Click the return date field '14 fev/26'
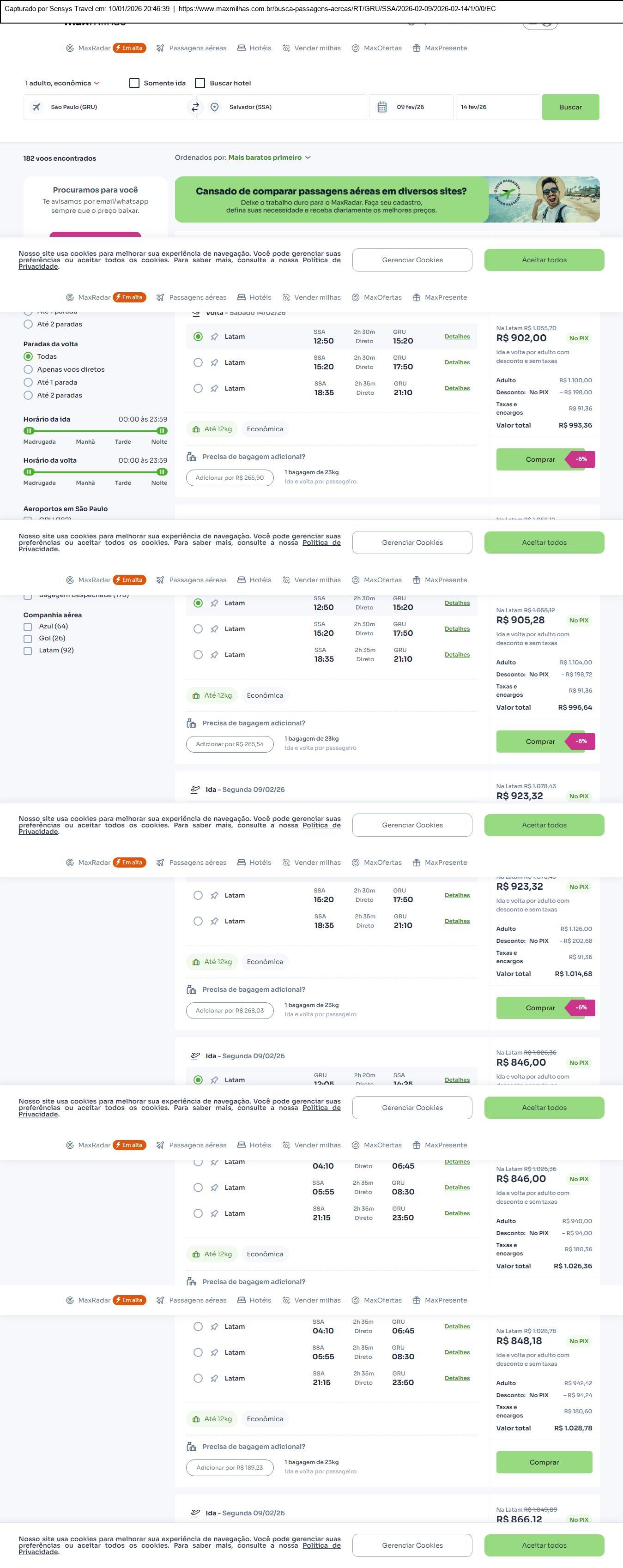The width and height of the screenshot is (623, 1568). pyautogui.click(x=496, y=107)
